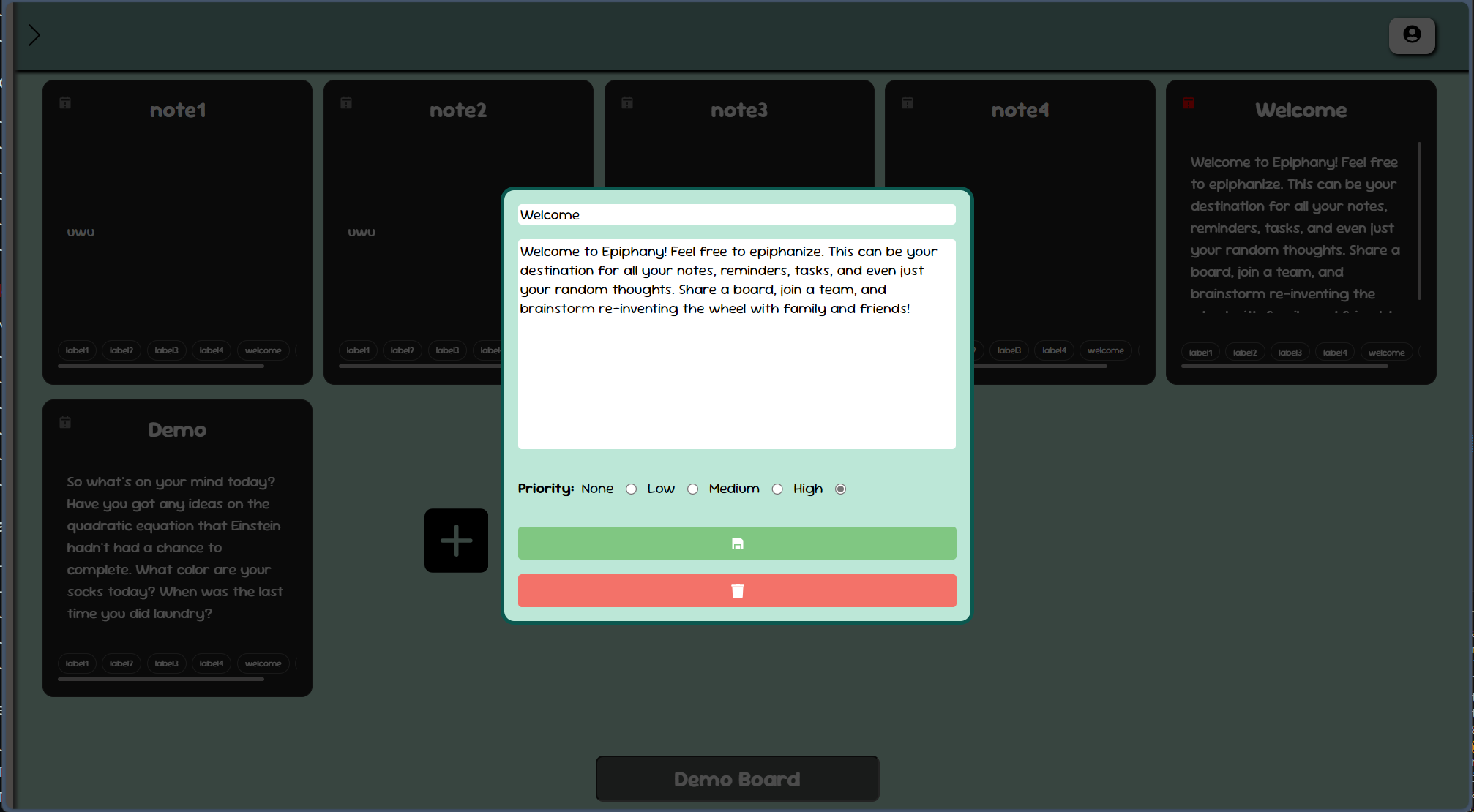Image resolution: width=1474 pixels, height=812 pixels.
Task: Click the calendar icon on note3 card
Action: [x=627, y=102]
